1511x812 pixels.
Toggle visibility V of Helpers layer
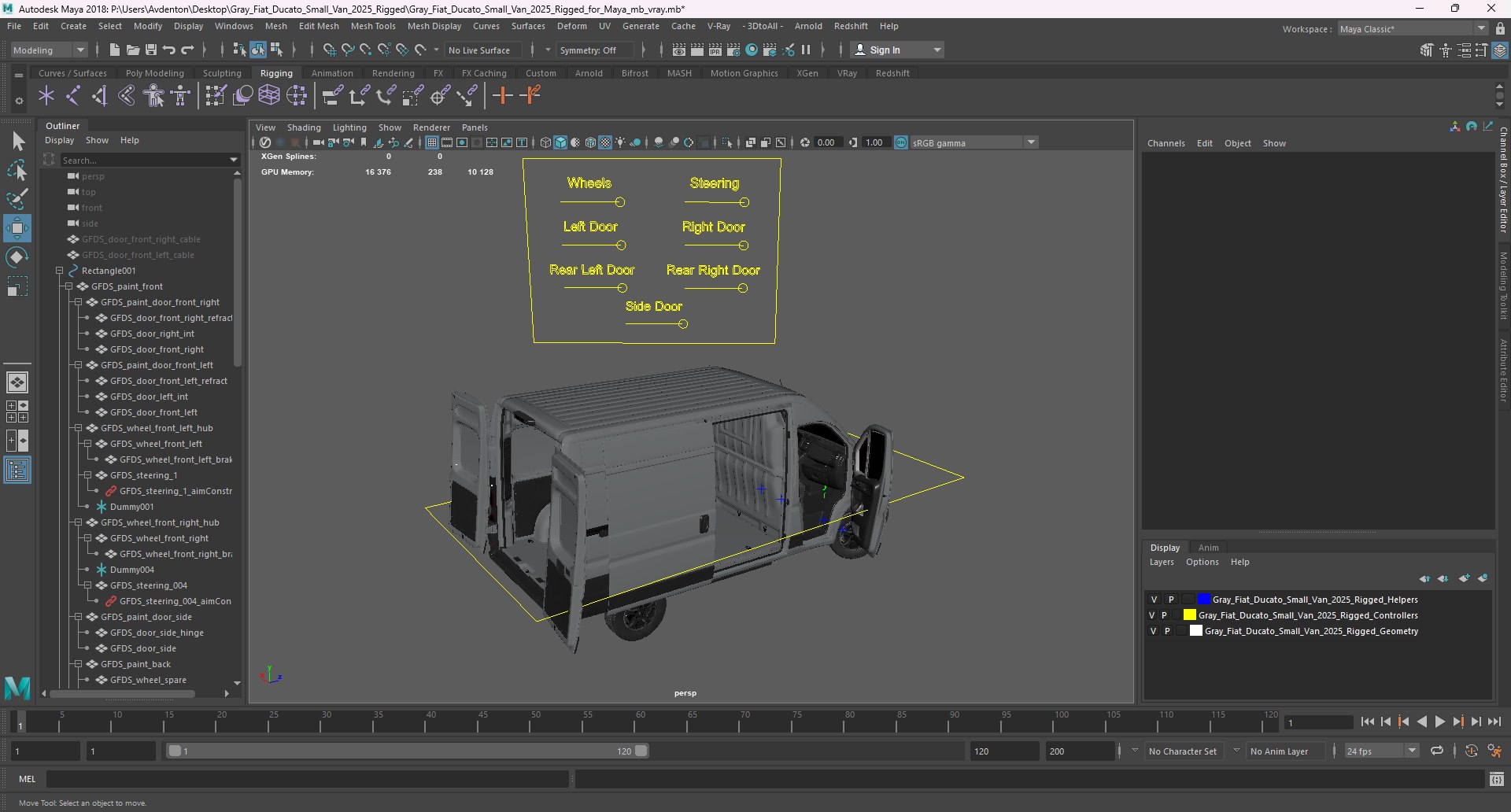[1154, 600]
